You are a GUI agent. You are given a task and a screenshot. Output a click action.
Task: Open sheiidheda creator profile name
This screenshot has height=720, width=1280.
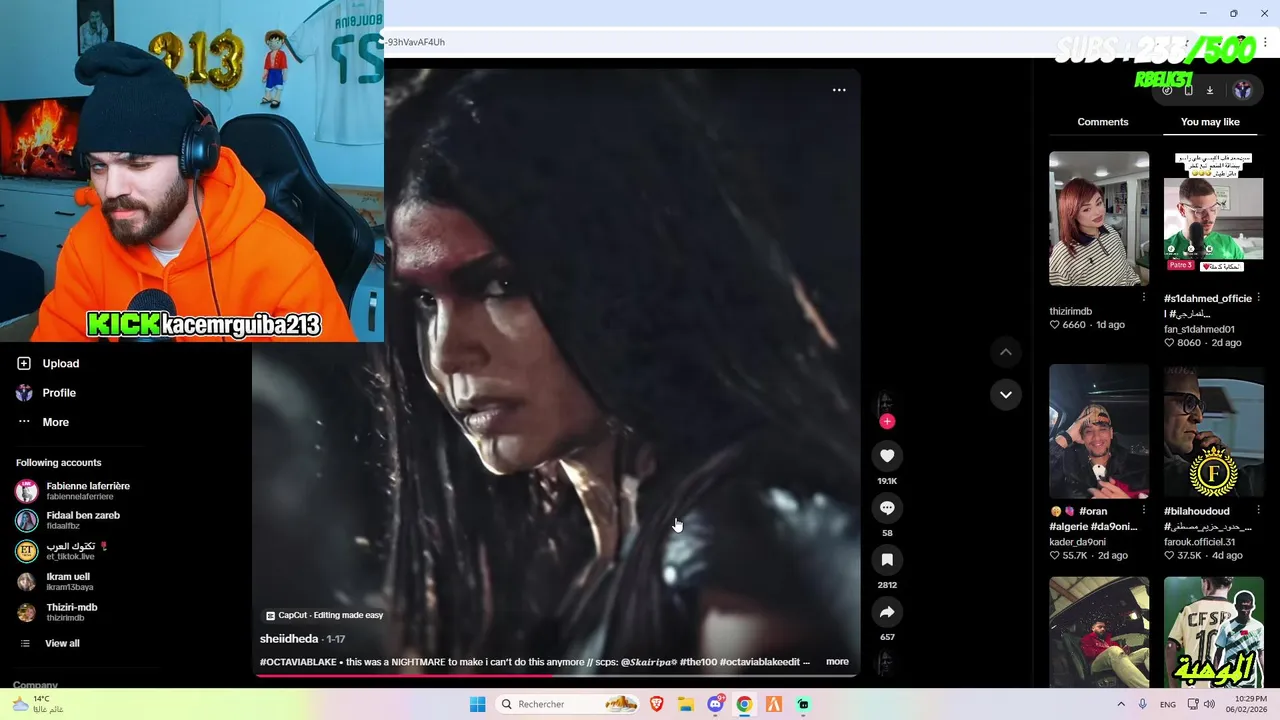coord(289,639)
